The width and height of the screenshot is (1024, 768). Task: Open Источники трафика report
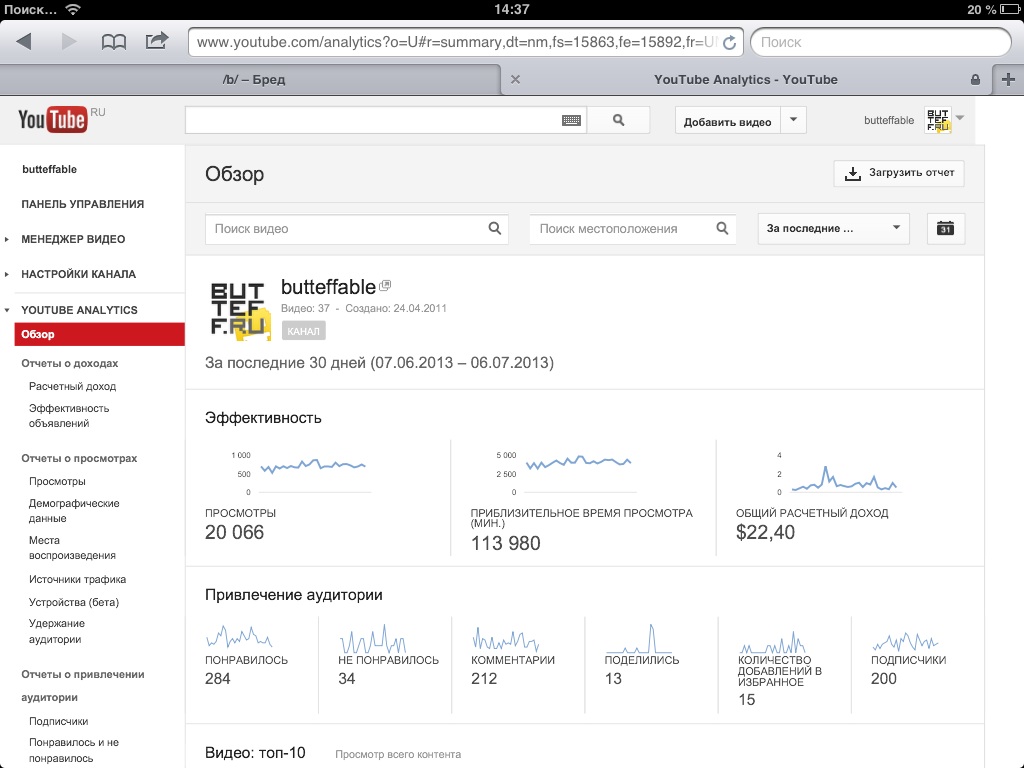[x=77, y=579]
